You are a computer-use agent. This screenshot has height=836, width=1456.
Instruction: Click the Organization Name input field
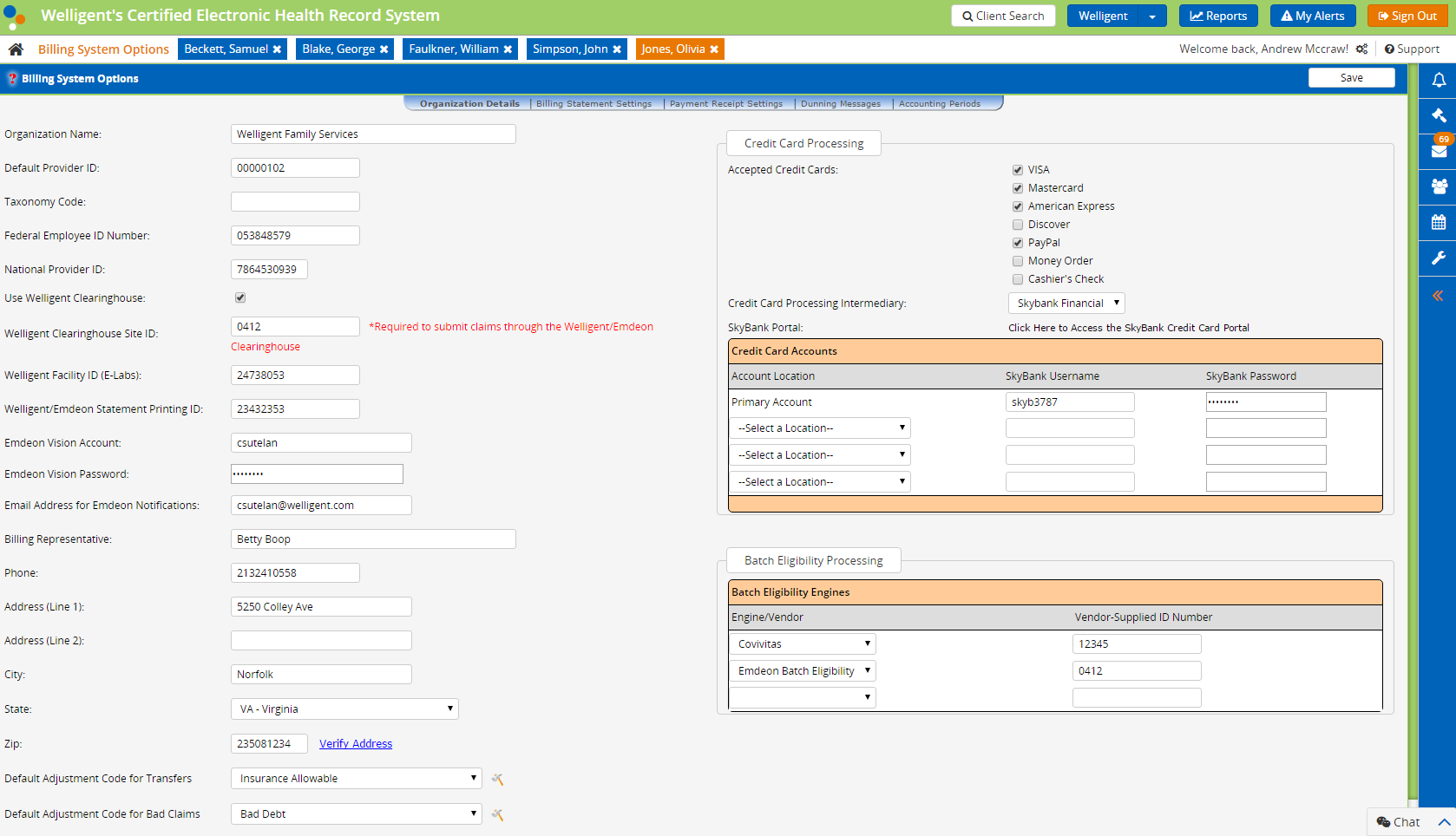373,134
